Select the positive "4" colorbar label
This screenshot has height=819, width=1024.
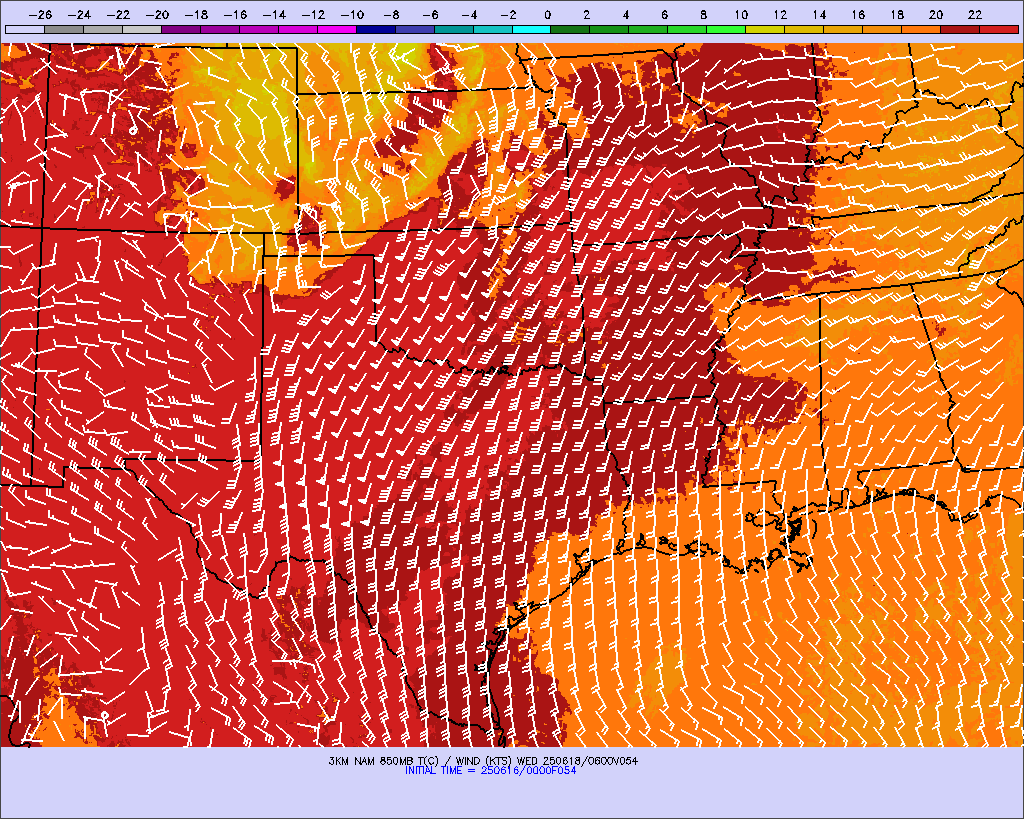pos(626,14)
